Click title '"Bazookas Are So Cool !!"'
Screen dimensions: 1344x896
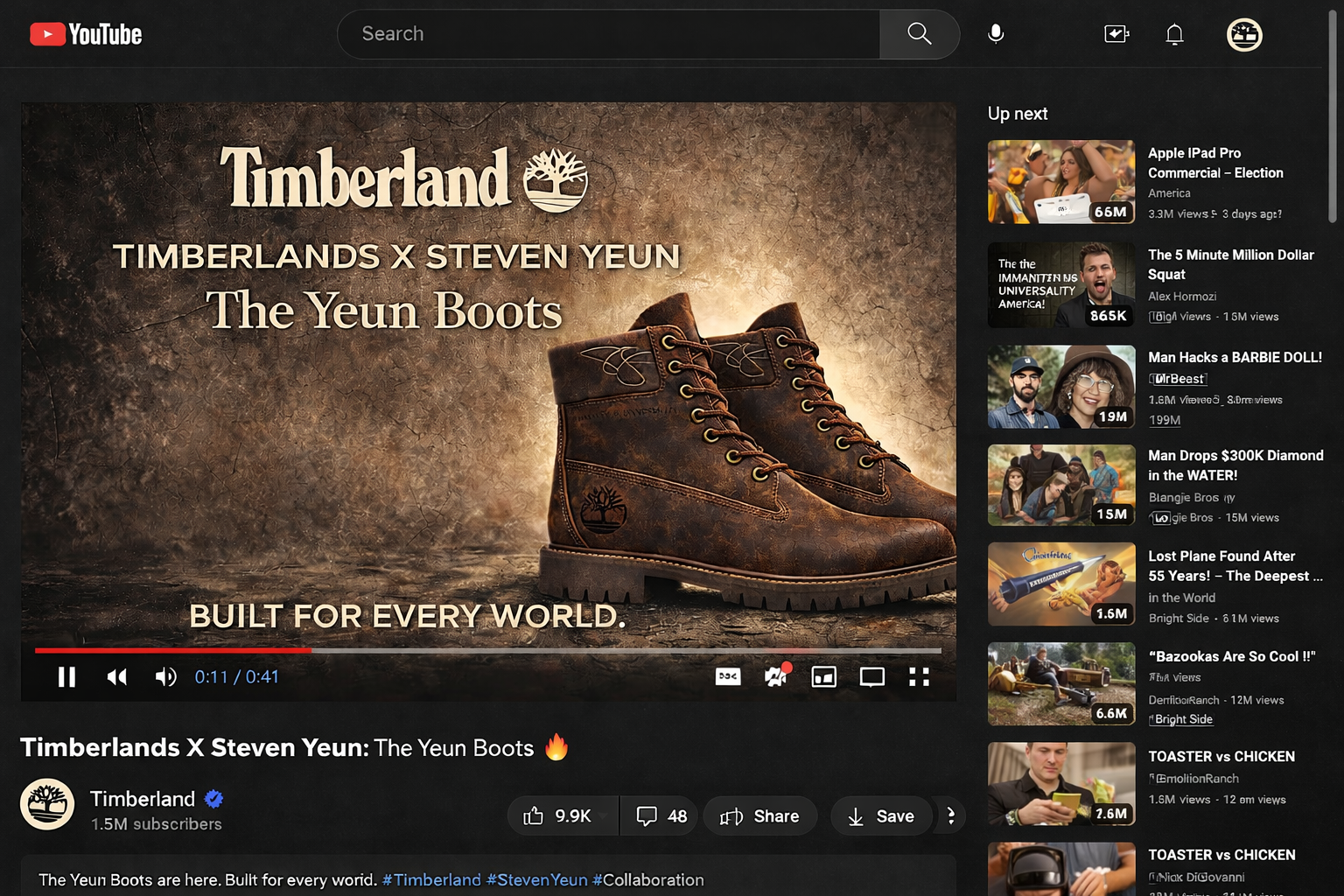(x=1232, y=656)
